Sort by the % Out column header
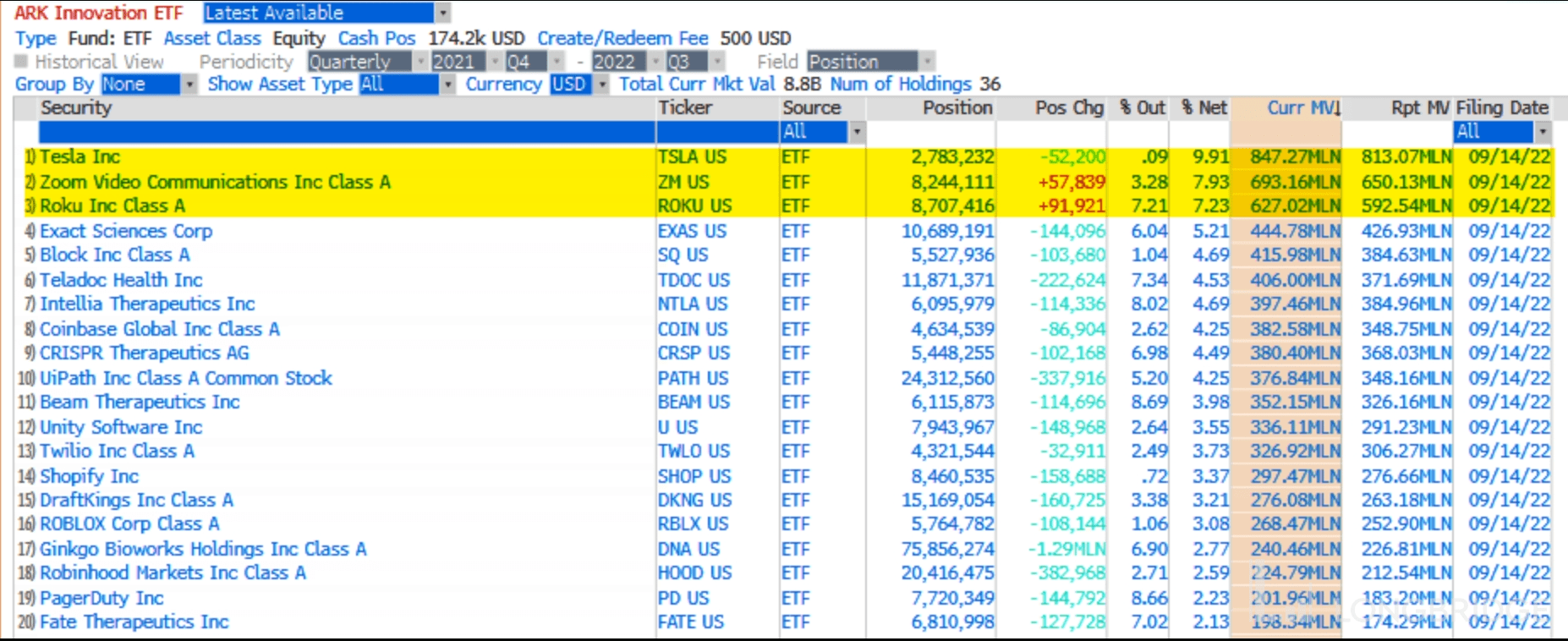 click(1143, 108)
